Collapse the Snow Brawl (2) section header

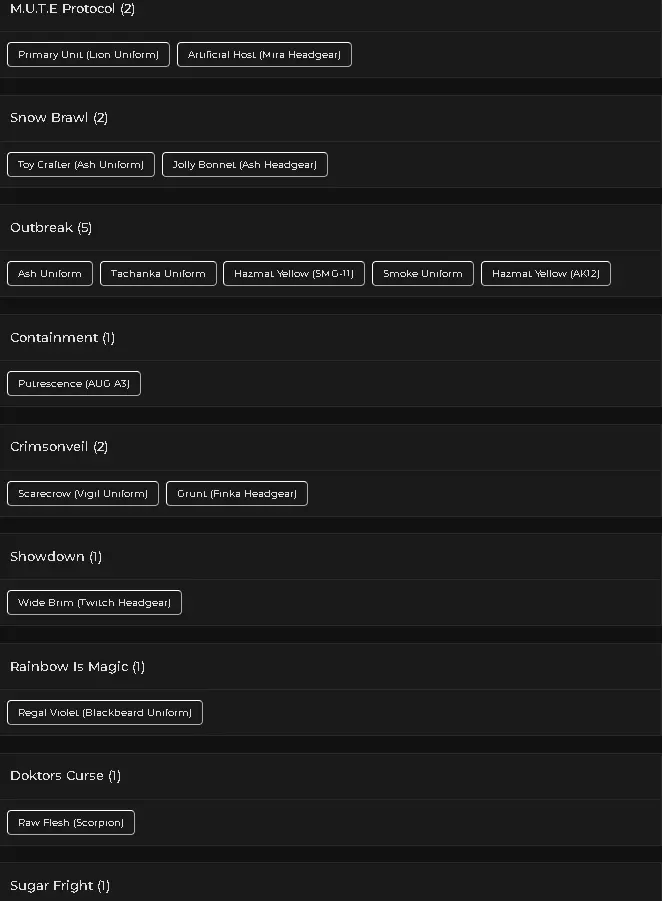coord(331,118)
